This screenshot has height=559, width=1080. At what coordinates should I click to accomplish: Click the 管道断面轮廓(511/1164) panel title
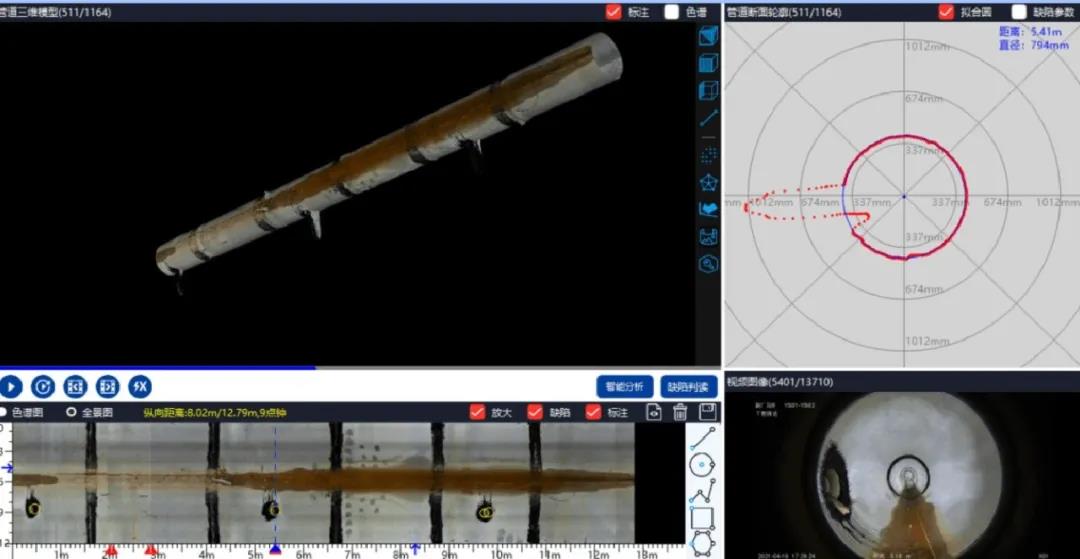click(785, 12)
